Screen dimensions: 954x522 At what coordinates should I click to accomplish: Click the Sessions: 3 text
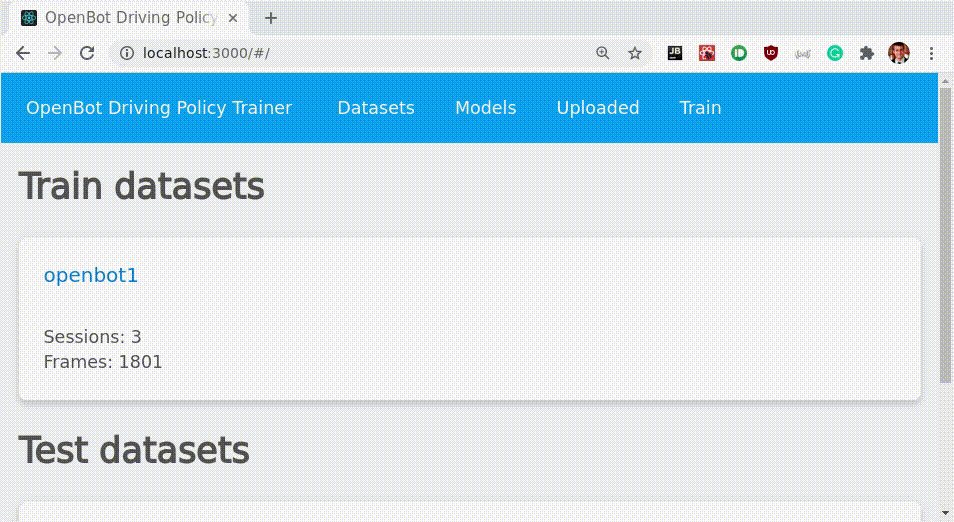92,336
